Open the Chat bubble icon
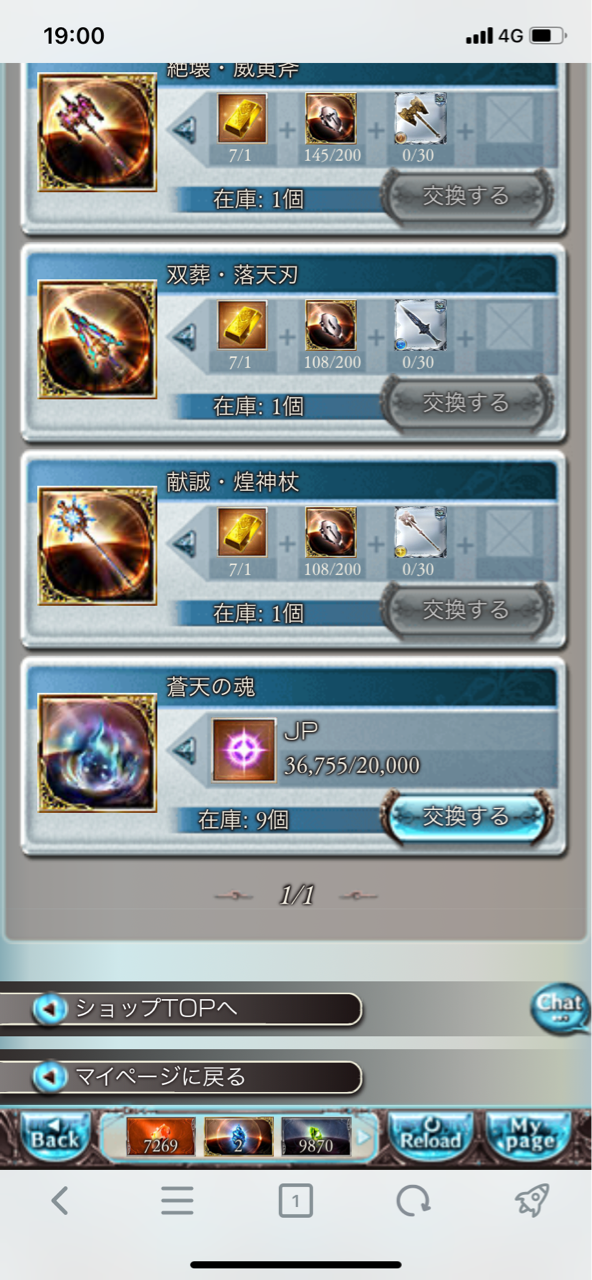 pyautogui.click(x=560, y=1007)
